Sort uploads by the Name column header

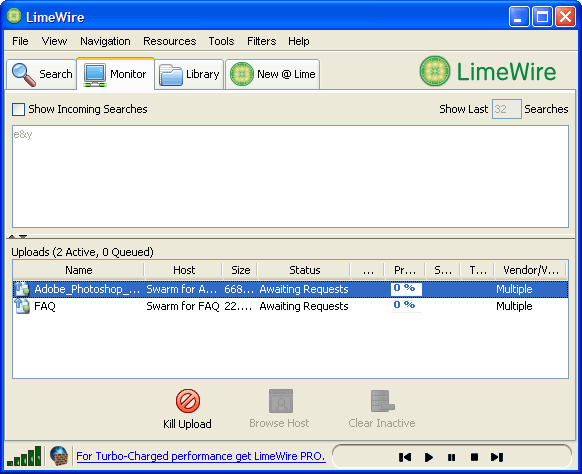[x=79, y=270]
